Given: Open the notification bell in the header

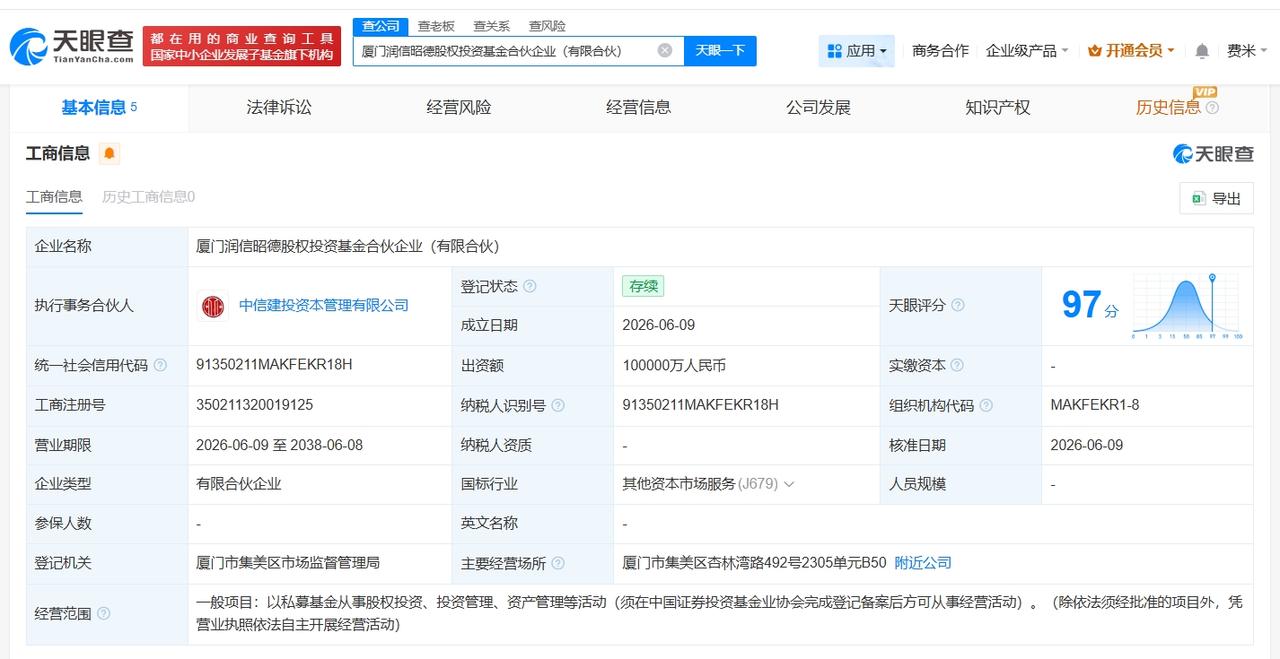Looking at the screenshot, I should coord(1202,51).
